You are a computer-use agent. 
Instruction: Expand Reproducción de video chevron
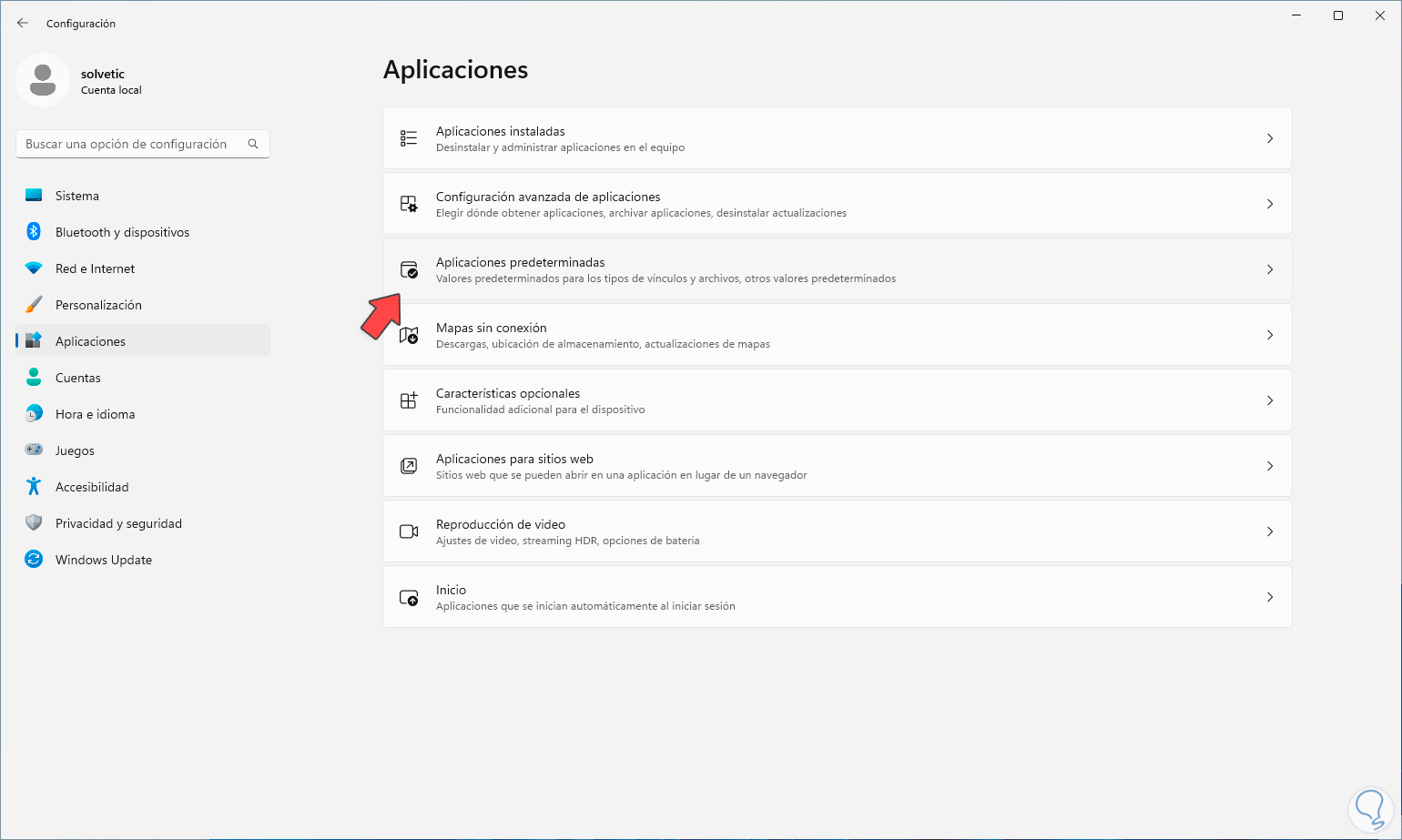(1270, 531)
